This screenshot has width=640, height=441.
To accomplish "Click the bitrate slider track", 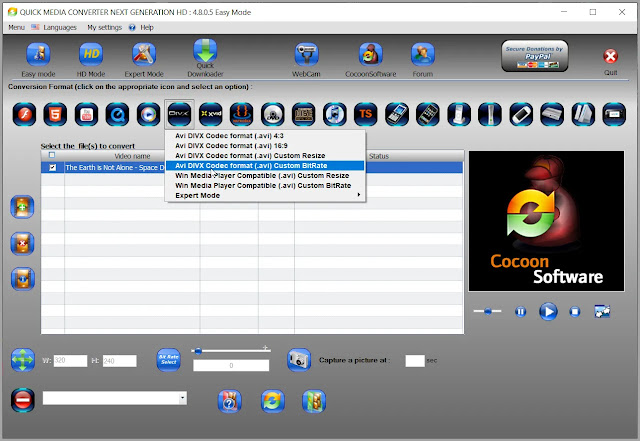I will [x=231, y=350].
